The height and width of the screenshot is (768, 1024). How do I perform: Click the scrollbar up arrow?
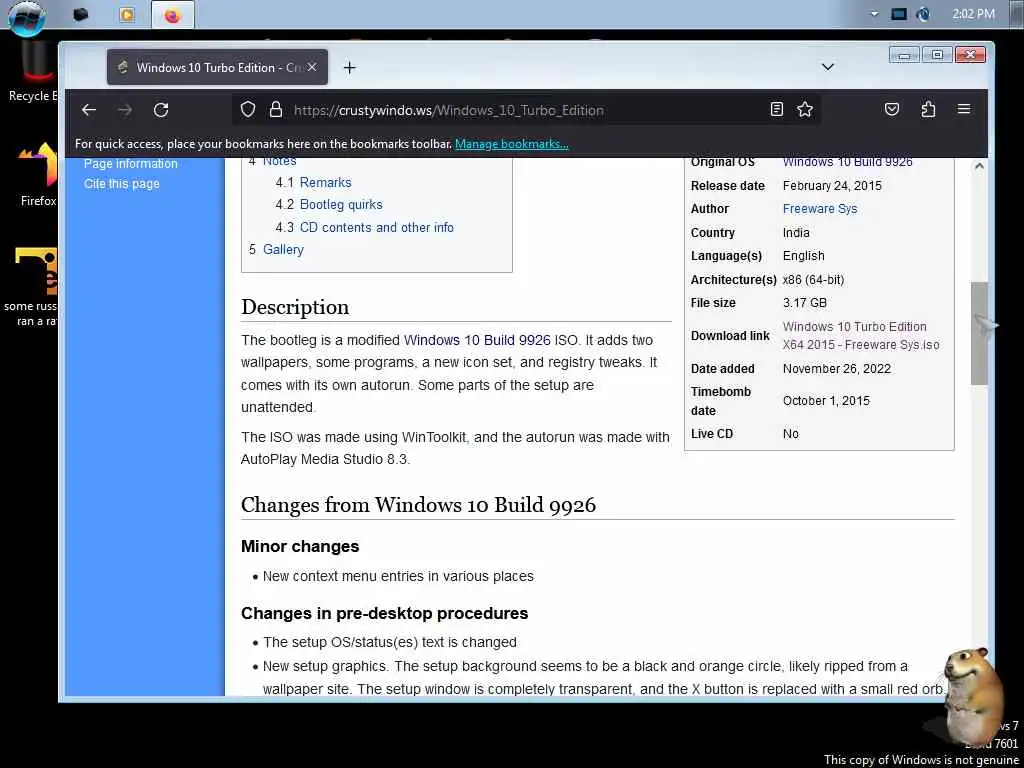979,166
